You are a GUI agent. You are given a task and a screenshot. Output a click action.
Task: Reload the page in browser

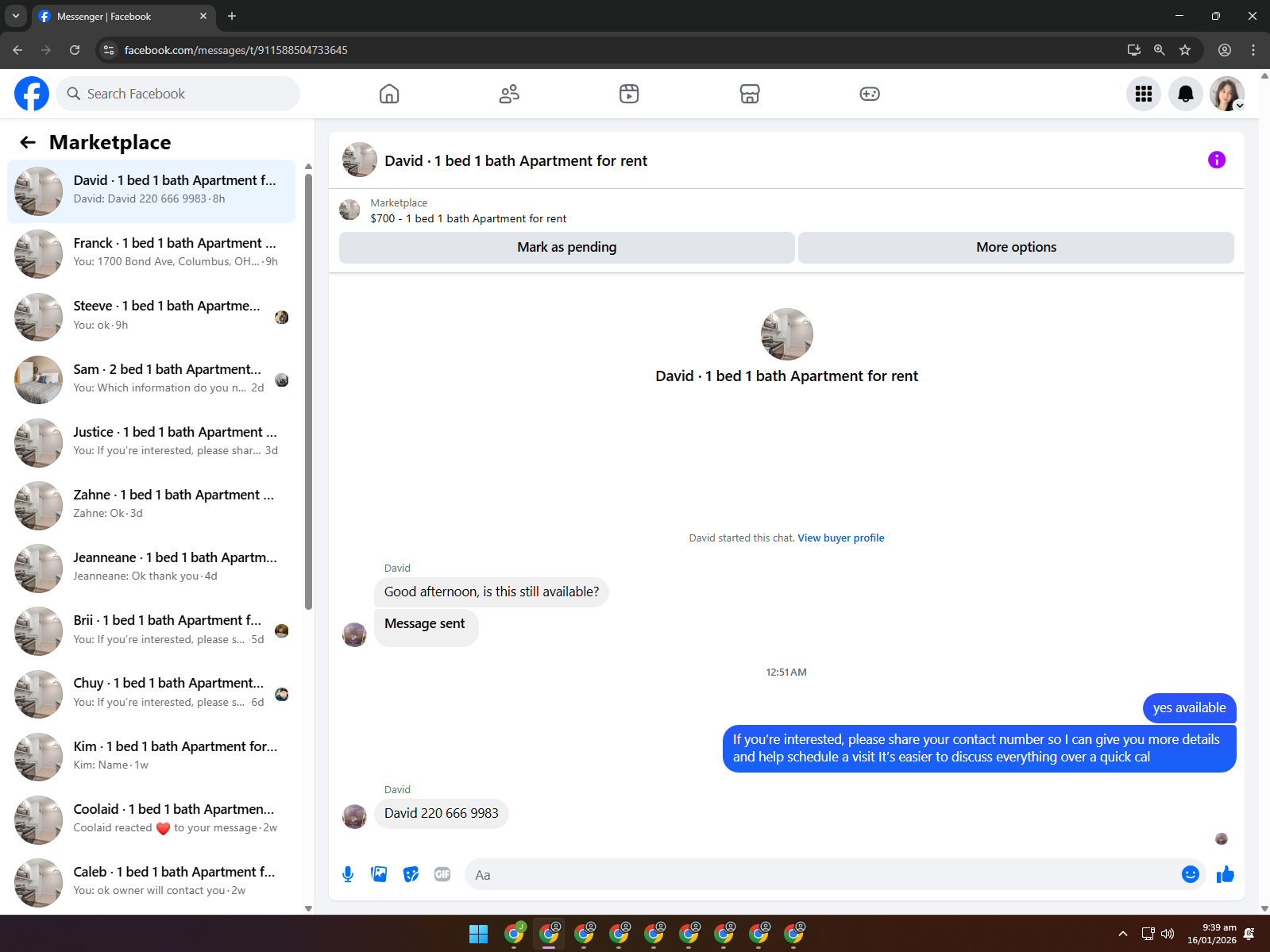(75, 50)
